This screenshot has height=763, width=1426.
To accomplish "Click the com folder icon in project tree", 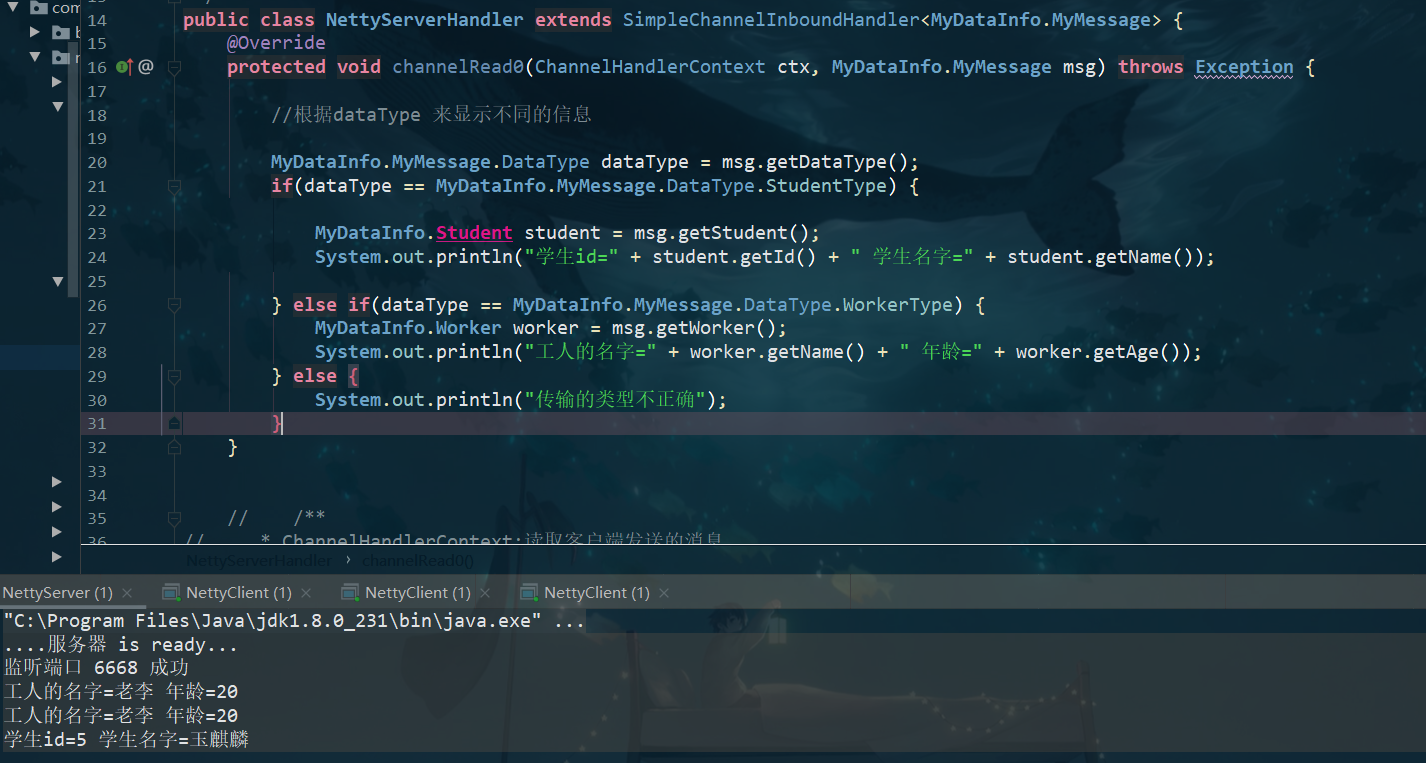I will click(39, 8).
